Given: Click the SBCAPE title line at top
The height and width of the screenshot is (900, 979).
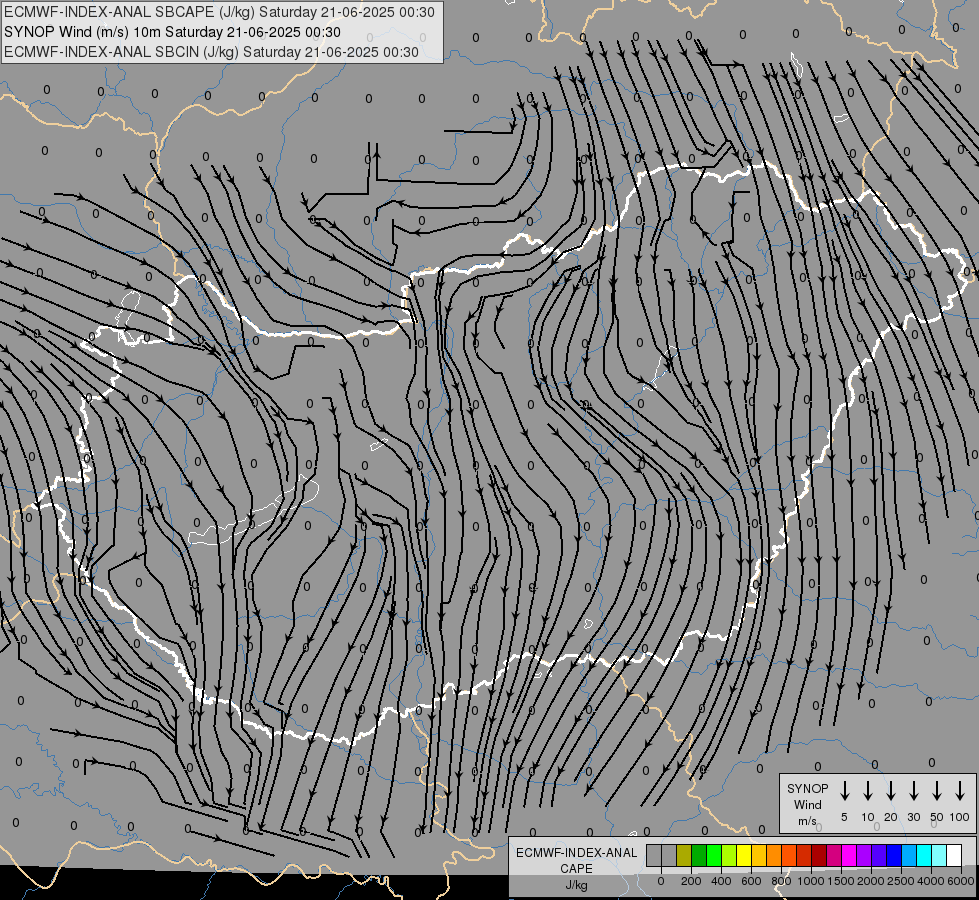Looking at the screenshot, I should 219,12.
